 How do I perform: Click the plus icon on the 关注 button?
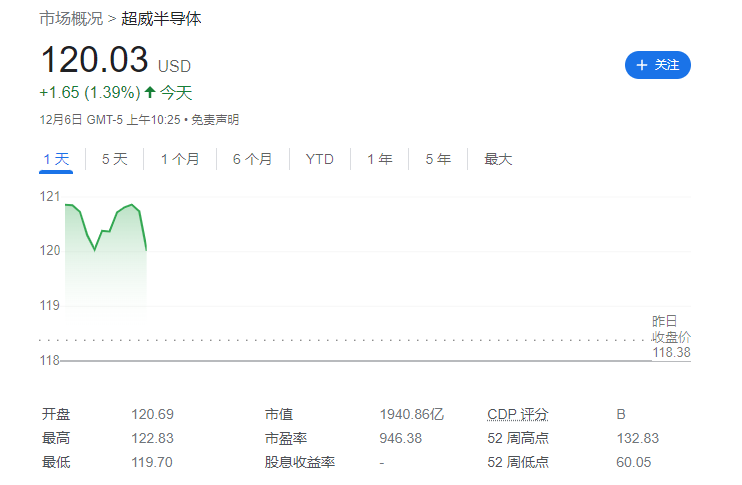click(642, 65)
